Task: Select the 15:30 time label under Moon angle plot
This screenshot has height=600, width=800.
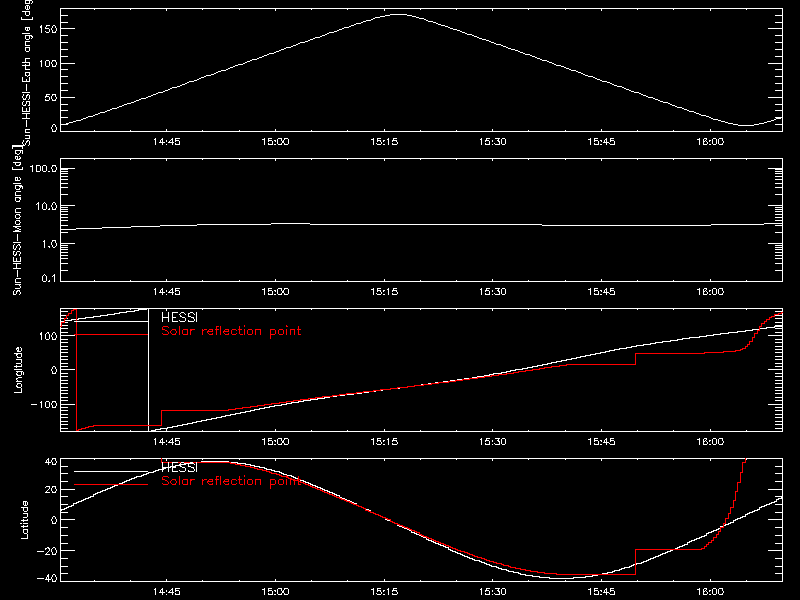Action: (492, 292)
